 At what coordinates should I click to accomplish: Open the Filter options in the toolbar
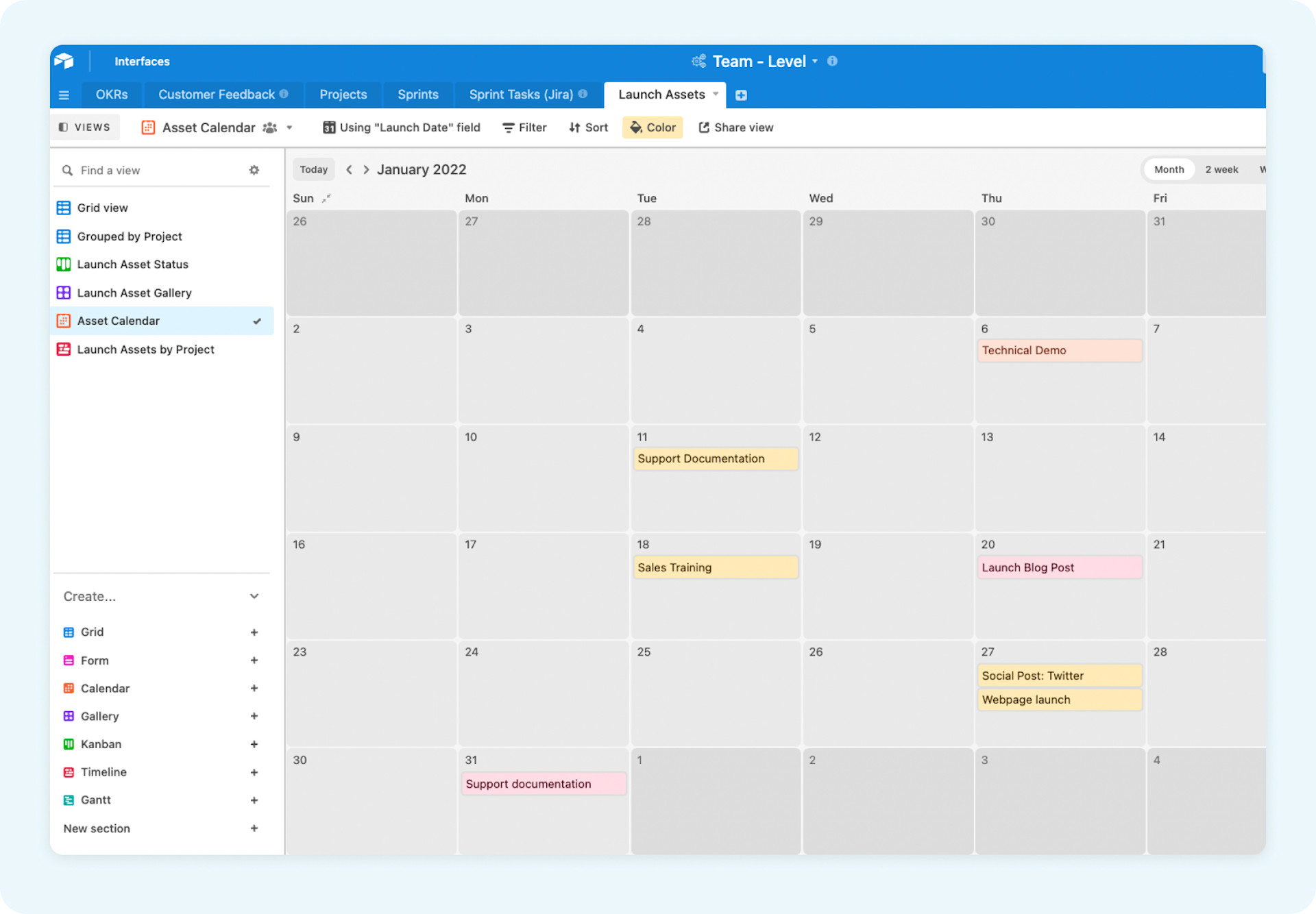(524, 127)
